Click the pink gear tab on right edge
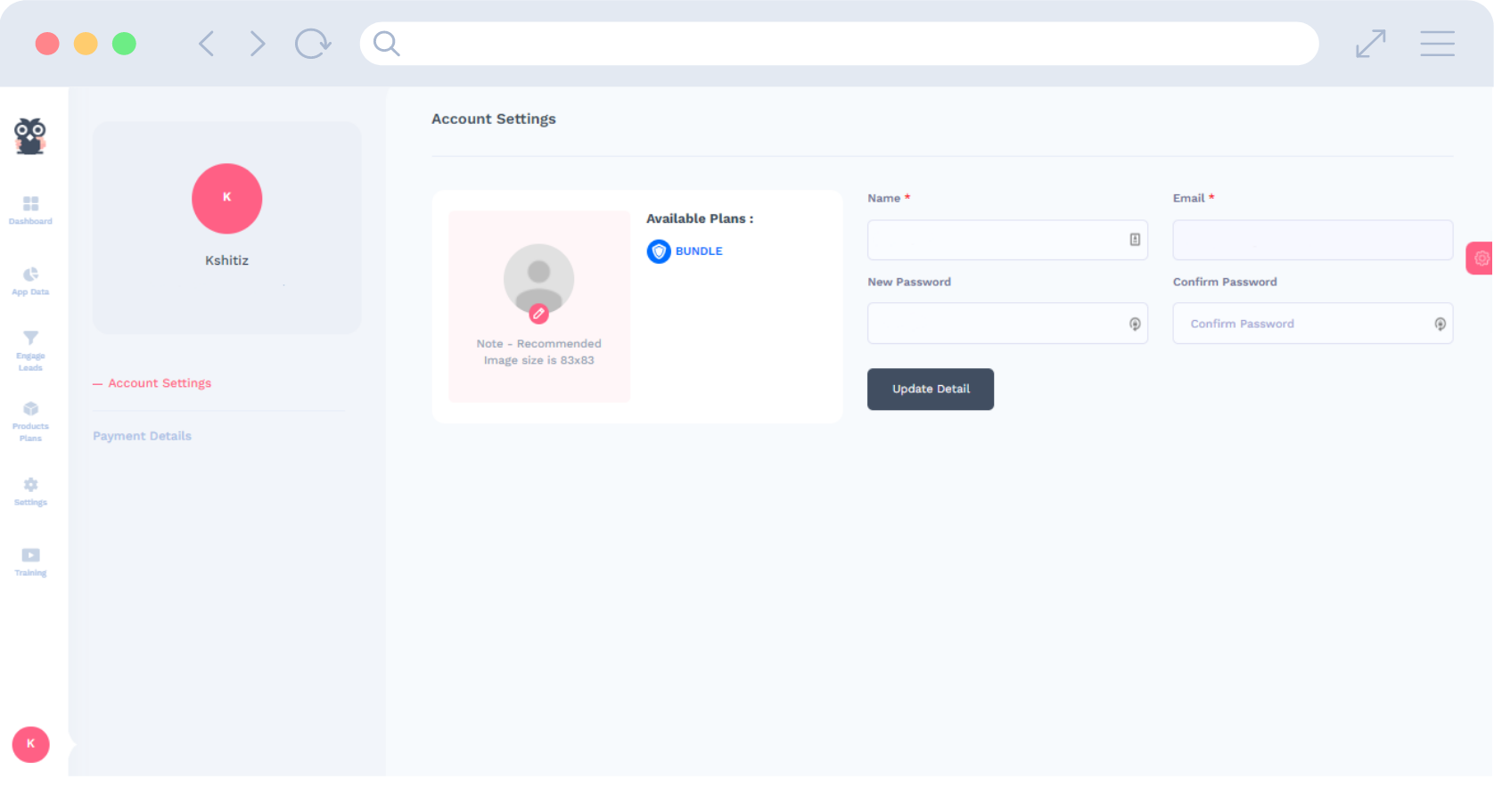1494x812 pixels. [1481, 258]
